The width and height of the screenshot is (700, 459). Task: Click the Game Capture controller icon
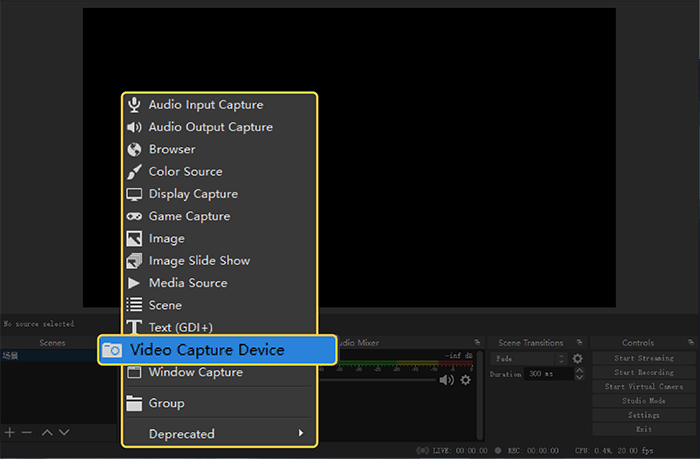(134, 216)
